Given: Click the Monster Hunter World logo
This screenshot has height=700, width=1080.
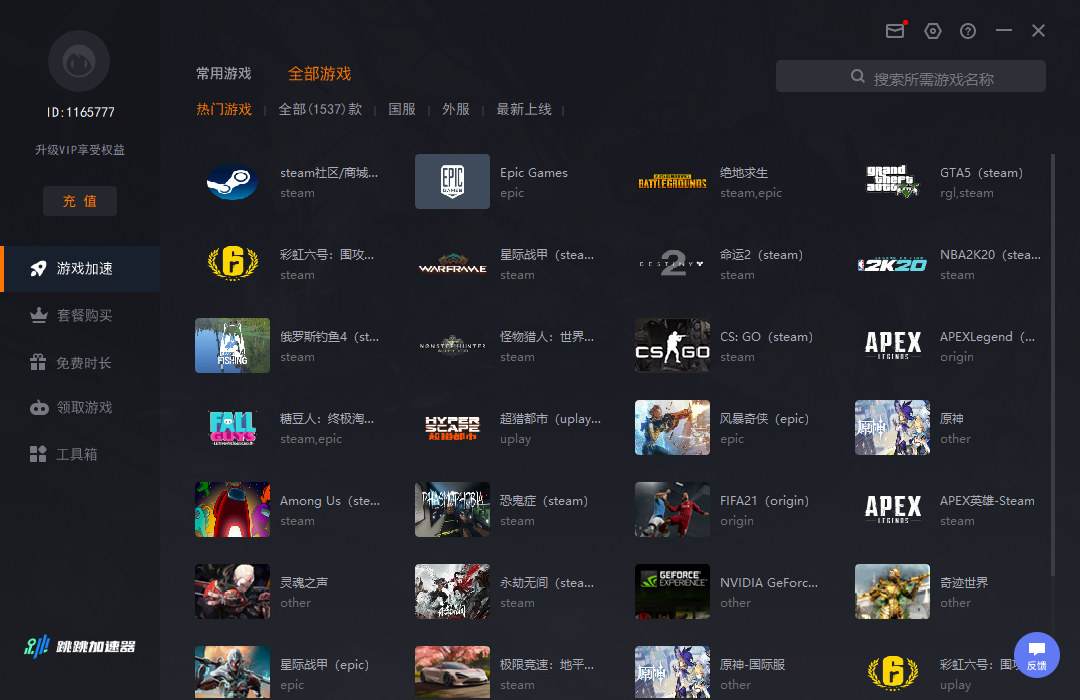Looking at the screenshot, I should coord(453,345).
